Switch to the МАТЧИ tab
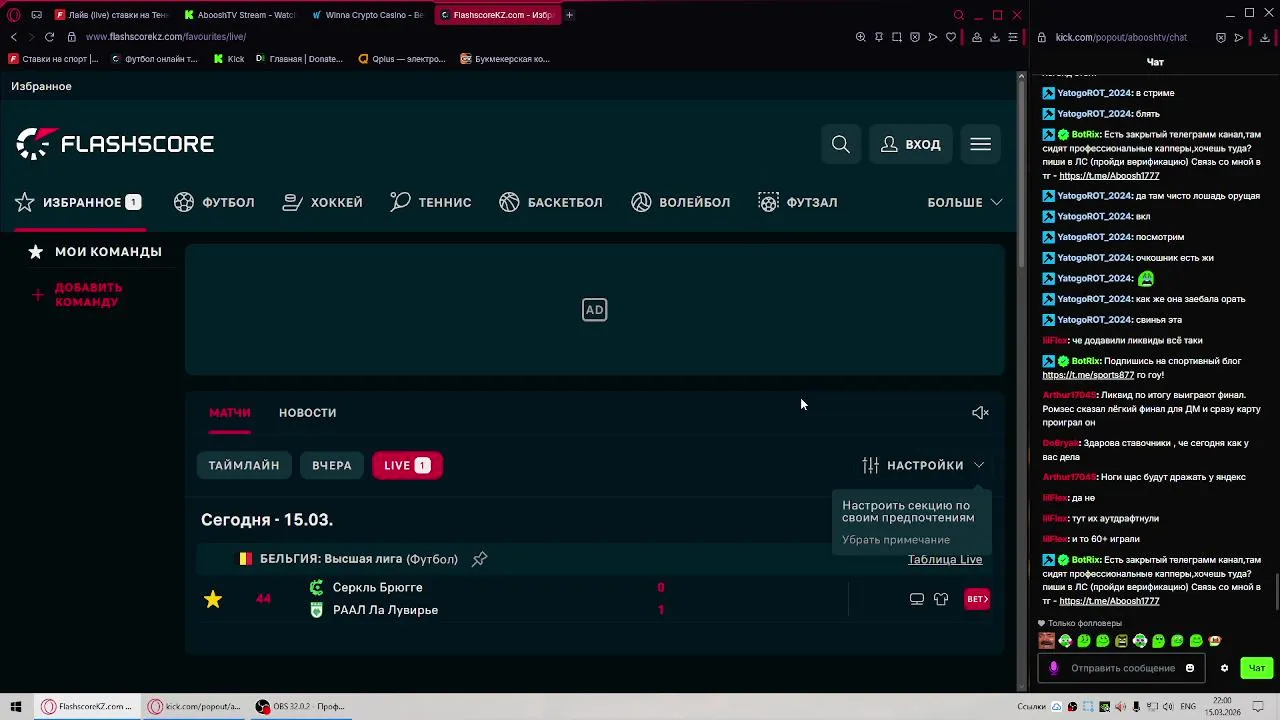 tap(229, 412)
